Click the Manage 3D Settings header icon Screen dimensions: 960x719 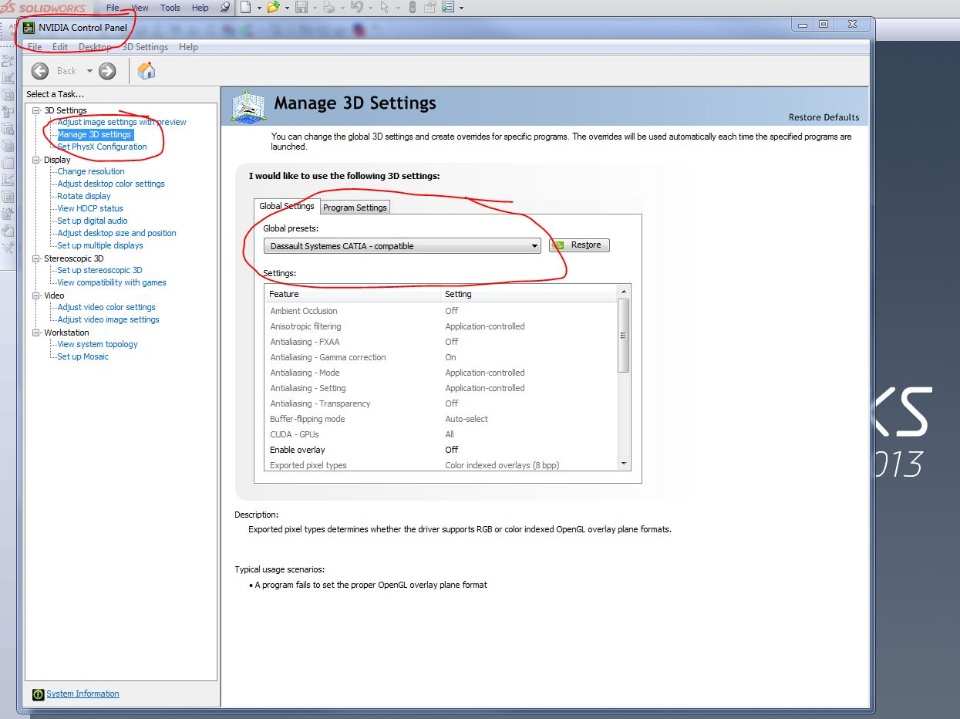[248, 107]
